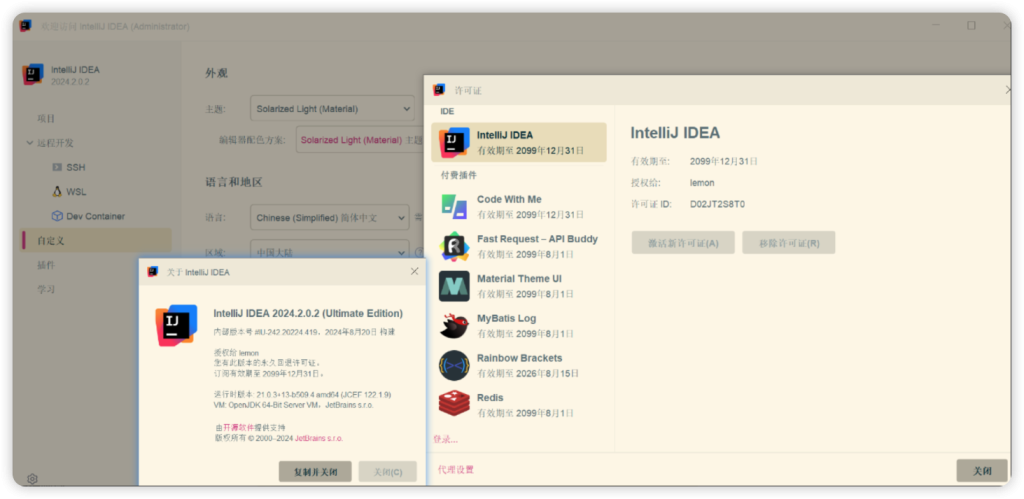Open settings gear in welcome window corner
Viewport: 1024px width, 499px height.
(32, 479)
